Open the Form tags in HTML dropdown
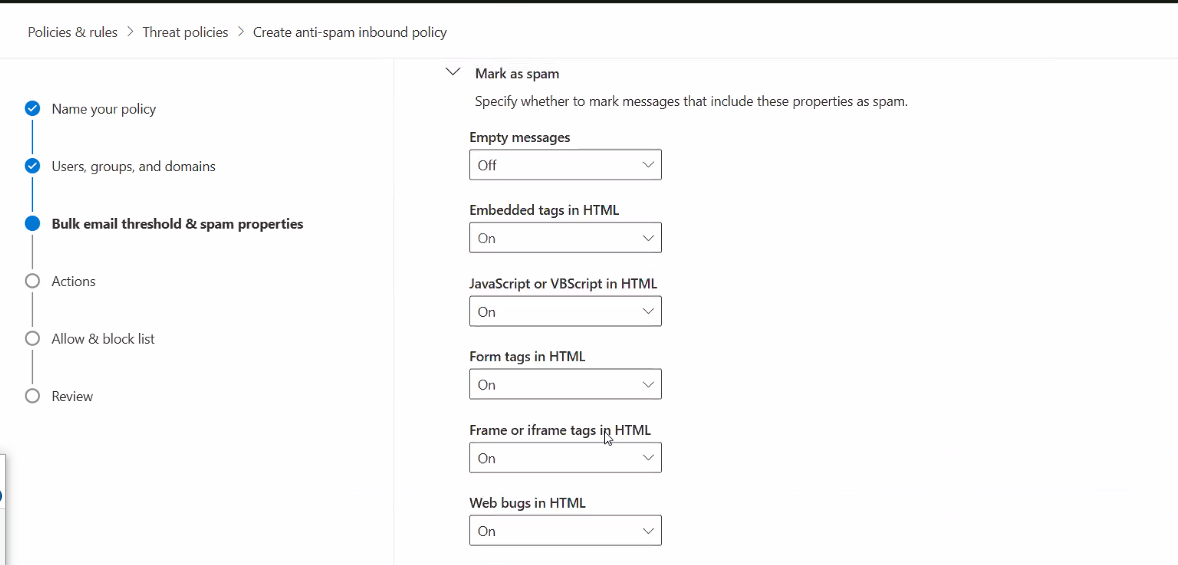 565,384
